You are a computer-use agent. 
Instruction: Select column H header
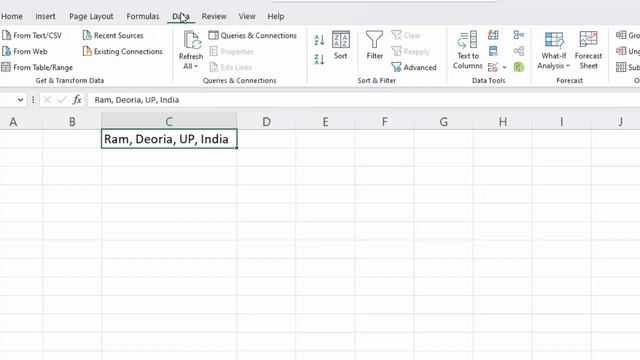pos(503,122)
